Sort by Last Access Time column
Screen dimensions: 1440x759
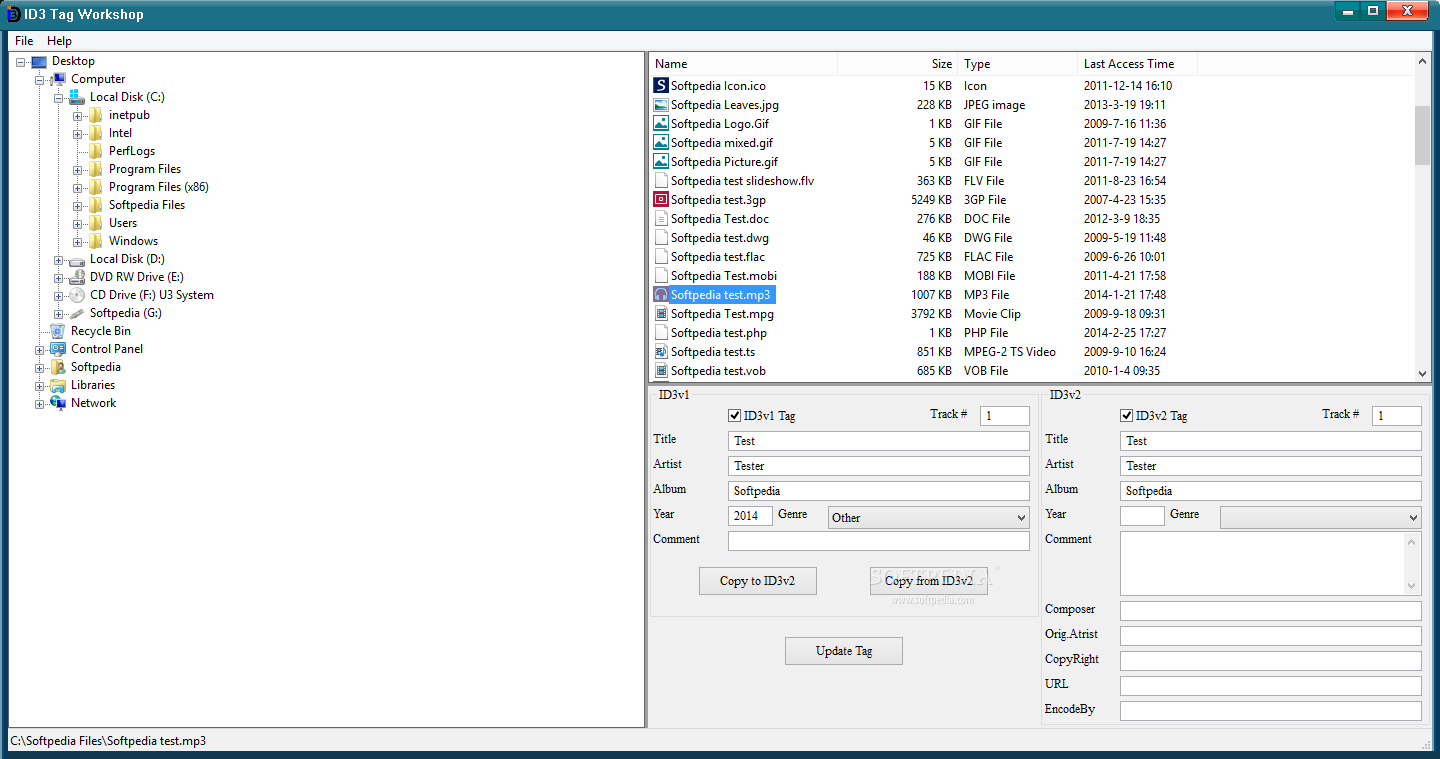point(1137,64)
